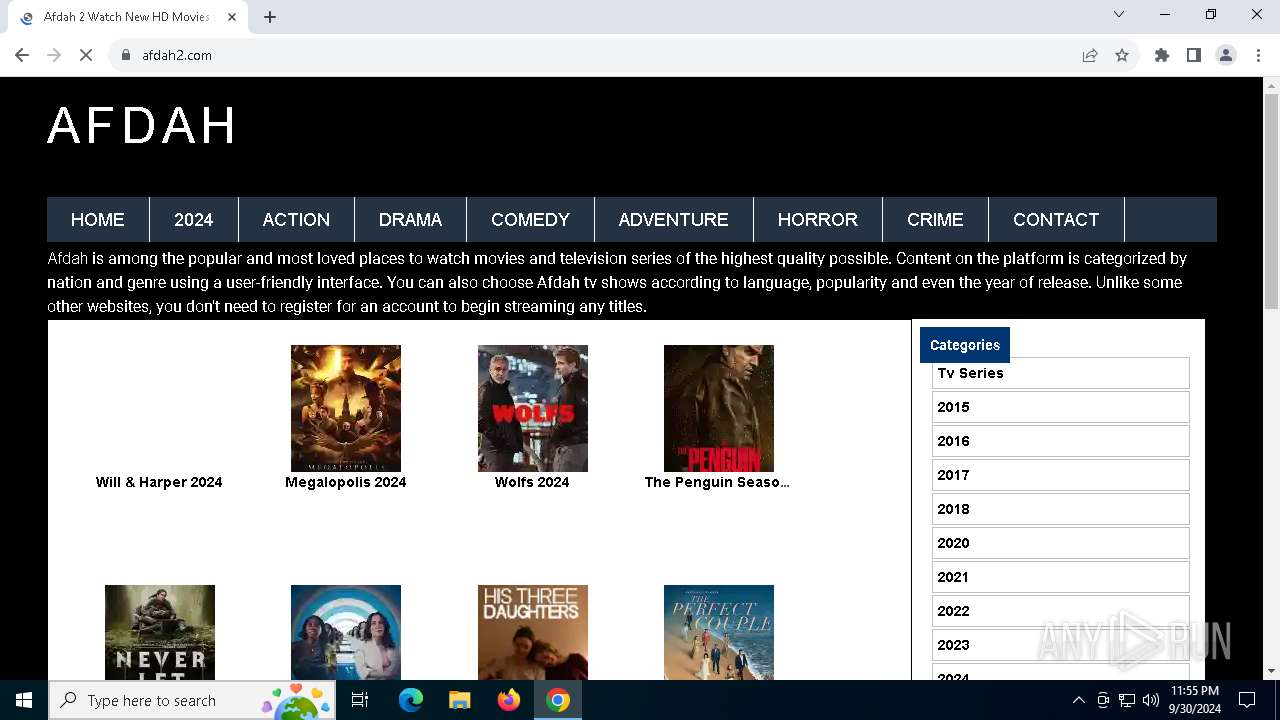
Task: Open The Penguin poster thumbnail
Action: click(x=719, y=408)
